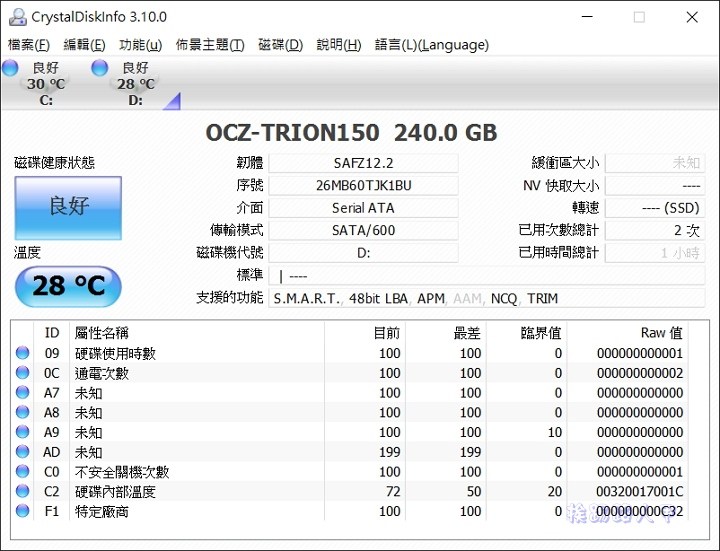
Task: Select the 不安全關機次數 attribute row
Action: tap(351, 472)
